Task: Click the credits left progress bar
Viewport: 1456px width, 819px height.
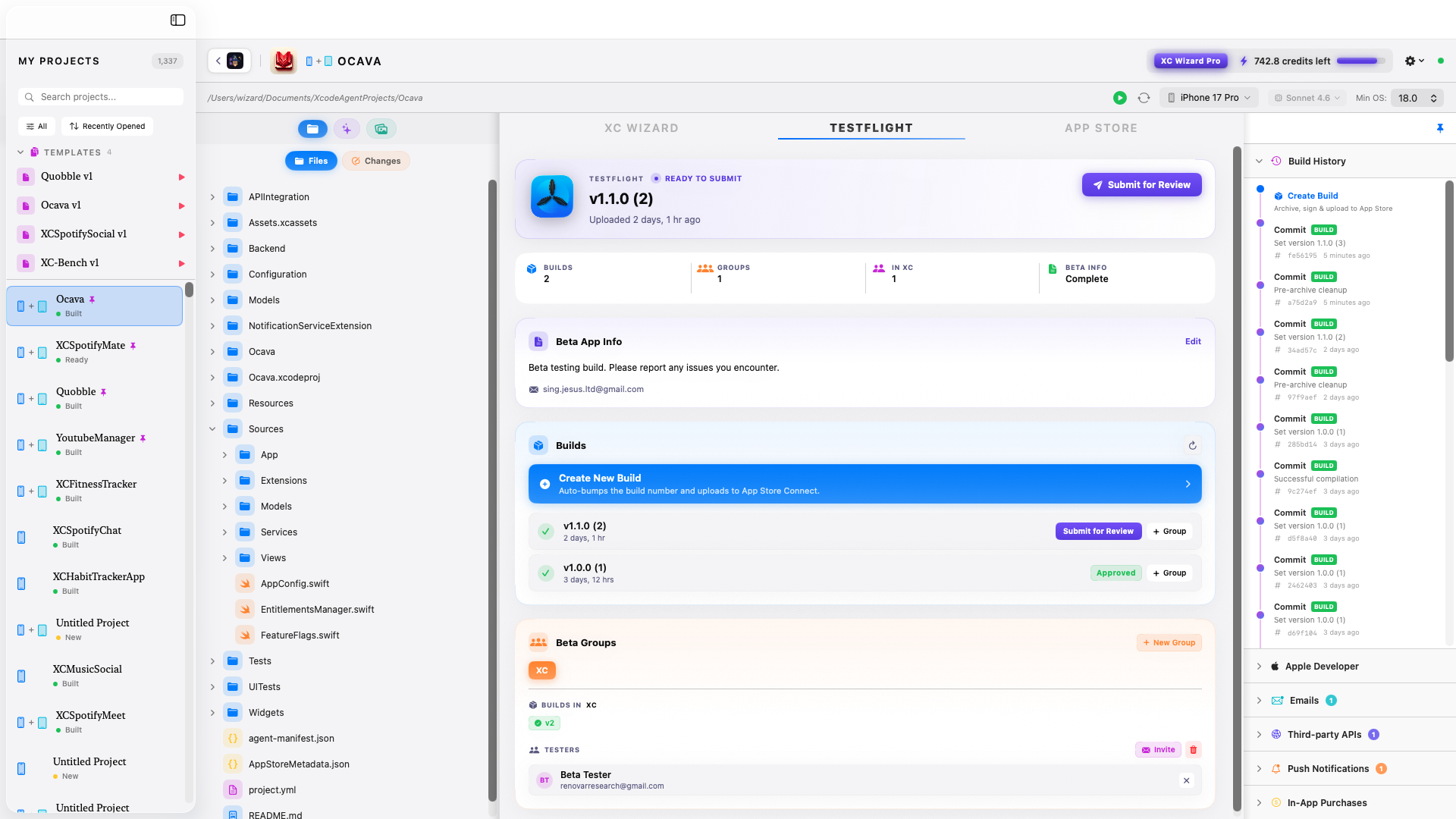Action: [x=1360, y=61]
